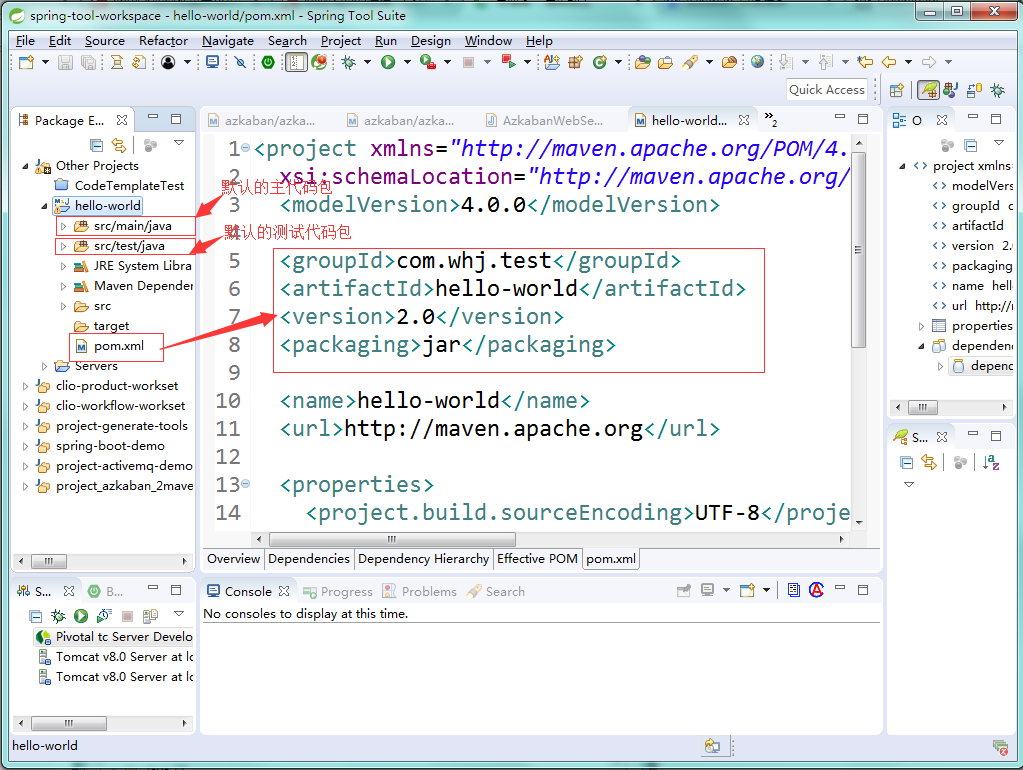The width and height of the screenshot is (1023, 770).
Task: Open the Dependency Hierarchy tab
Action: point(423,559)
